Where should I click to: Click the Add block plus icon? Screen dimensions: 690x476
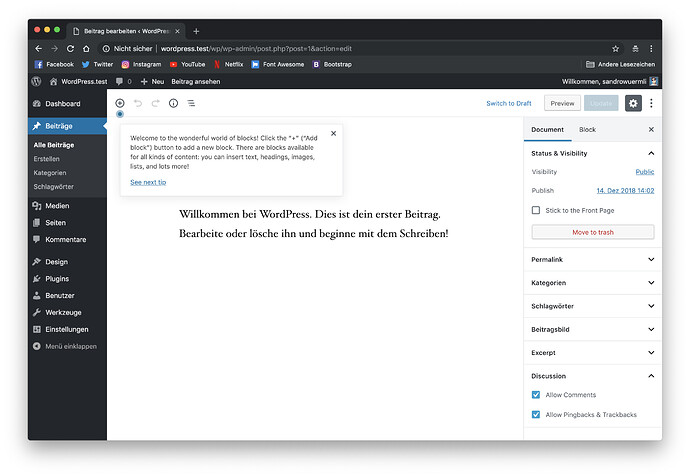coord(120,103)
